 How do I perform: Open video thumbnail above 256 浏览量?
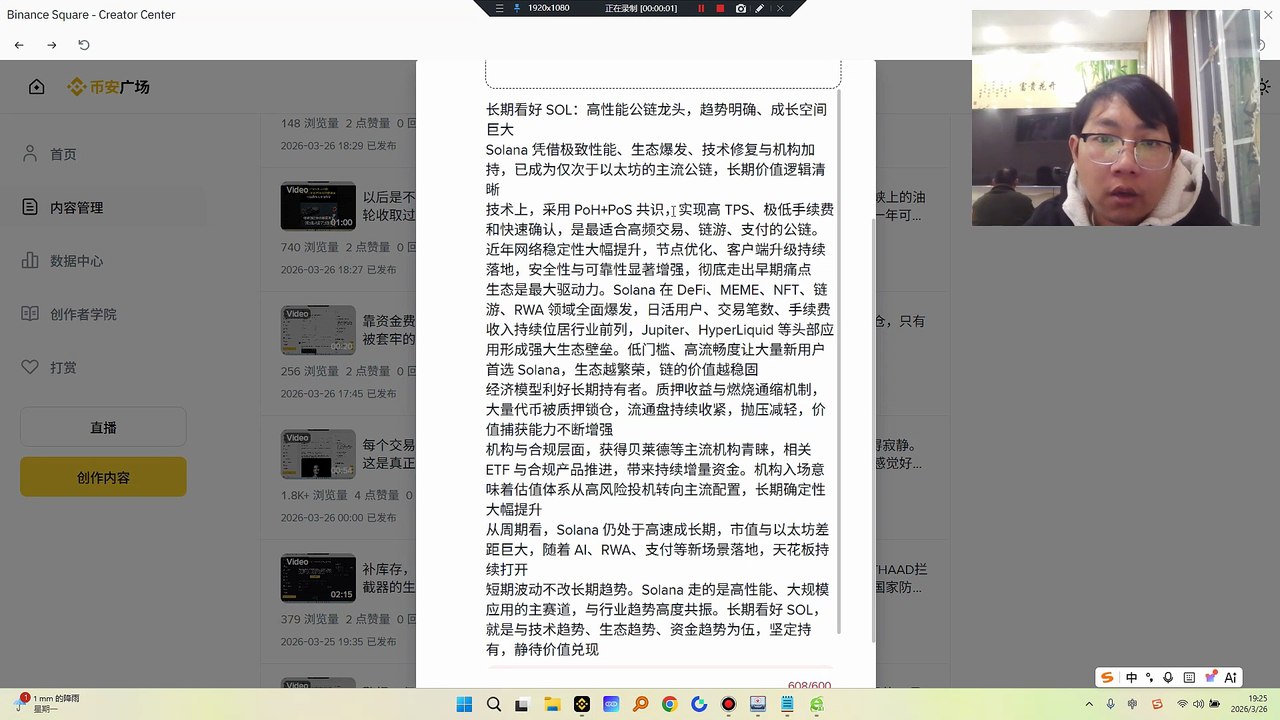(318, 330)
